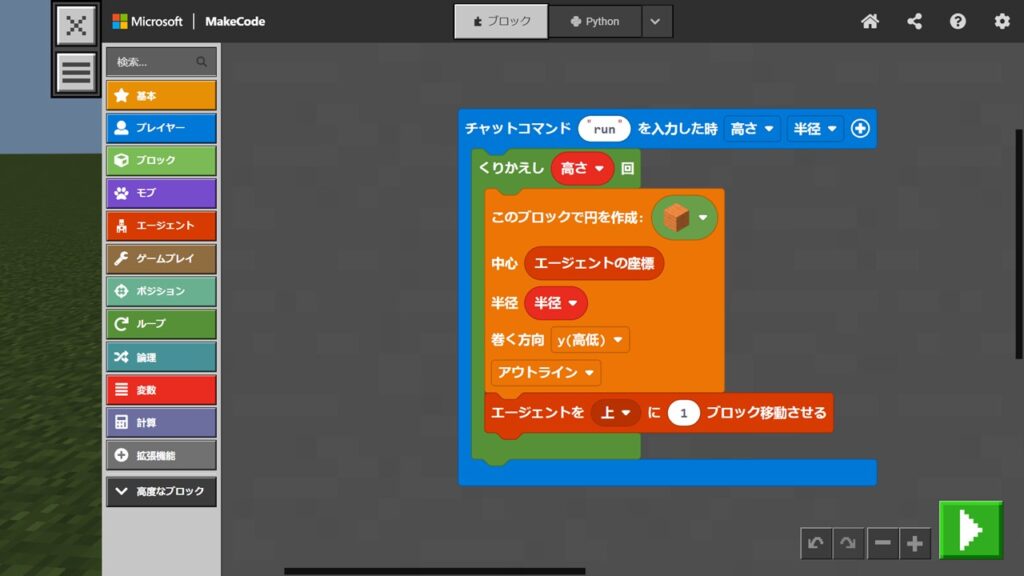Viewport: 1024px width, 576px height.
Task: Switch to the Python editor view
Action: [x=594, y=21]
